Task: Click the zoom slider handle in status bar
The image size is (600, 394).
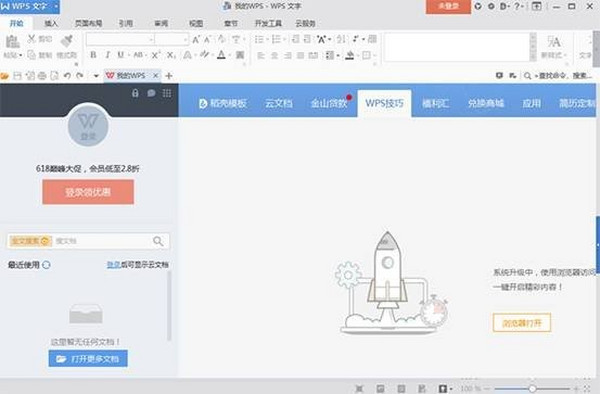Action: pos(532,389)
